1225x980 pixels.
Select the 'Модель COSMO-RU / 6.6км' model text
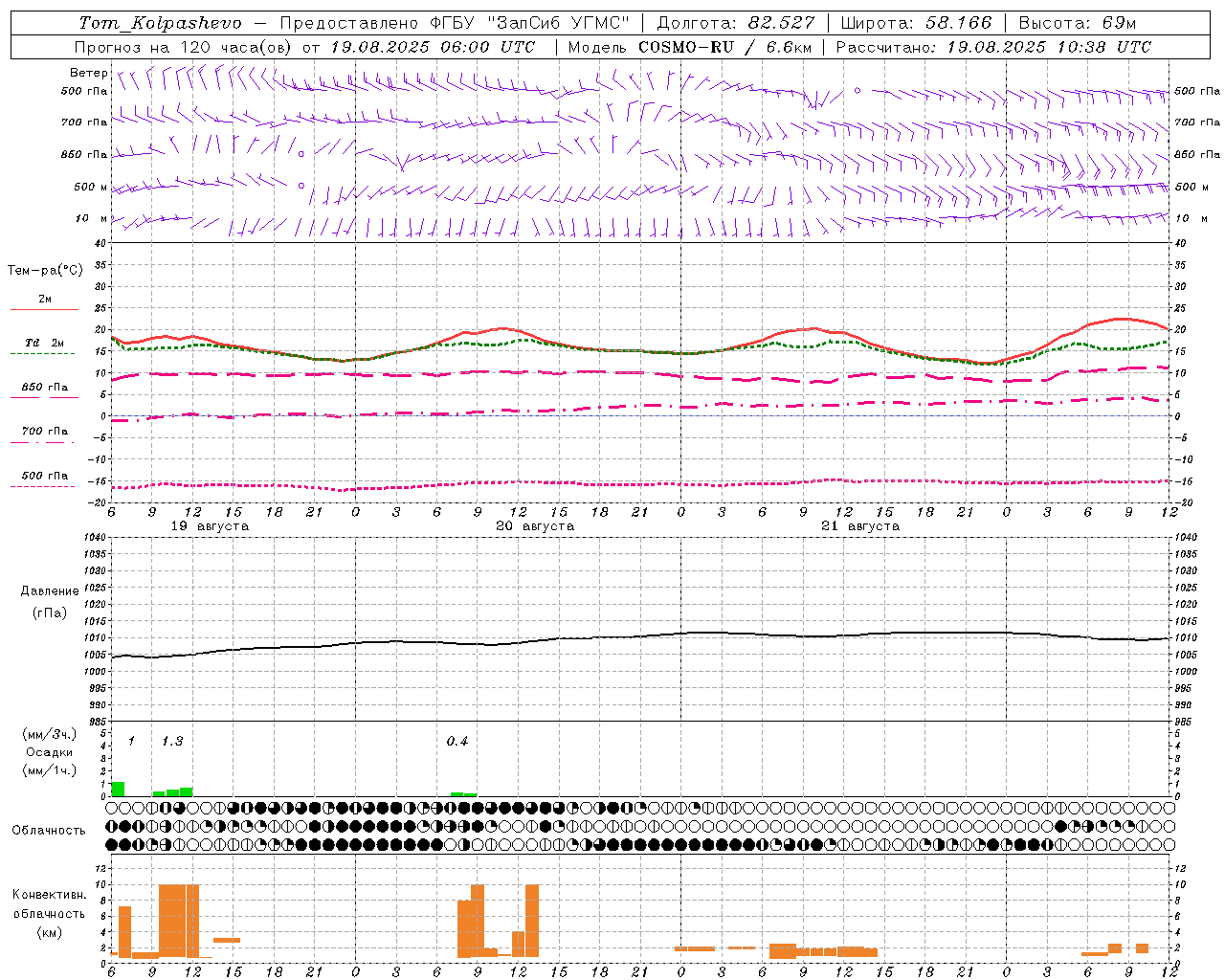(690, 47)
